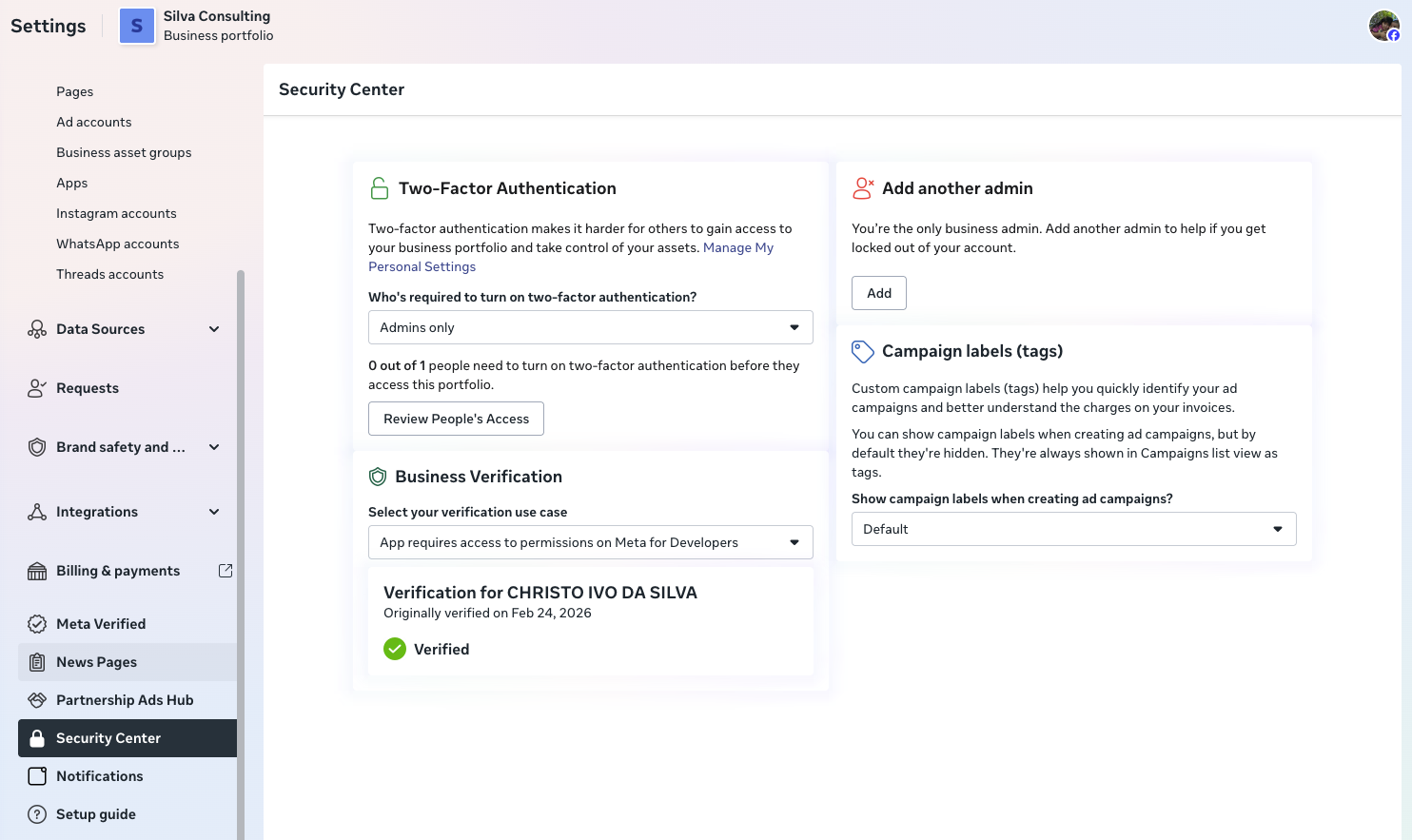
Task: Open the profile avatar in top right
Action: pyautogui.click(x=1383, y=26)
